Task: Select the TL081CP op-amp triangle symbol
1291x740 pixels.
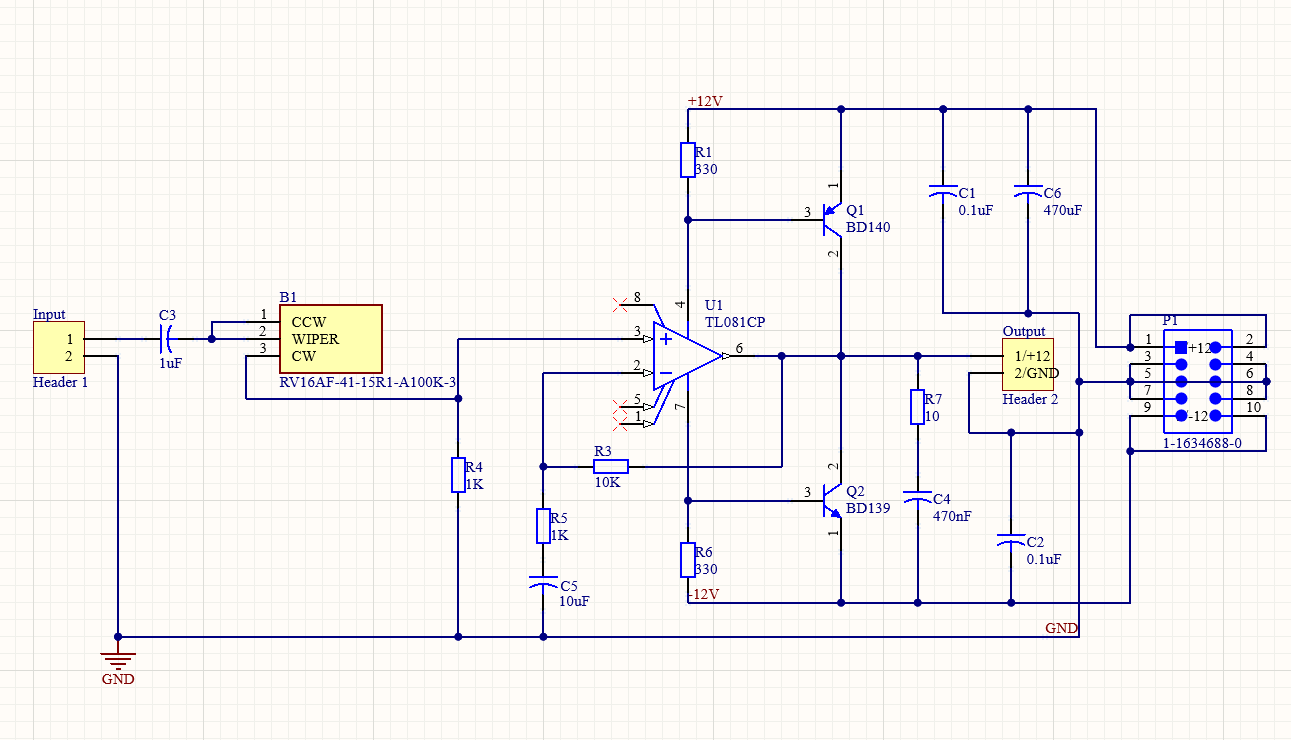Action: 687,356
